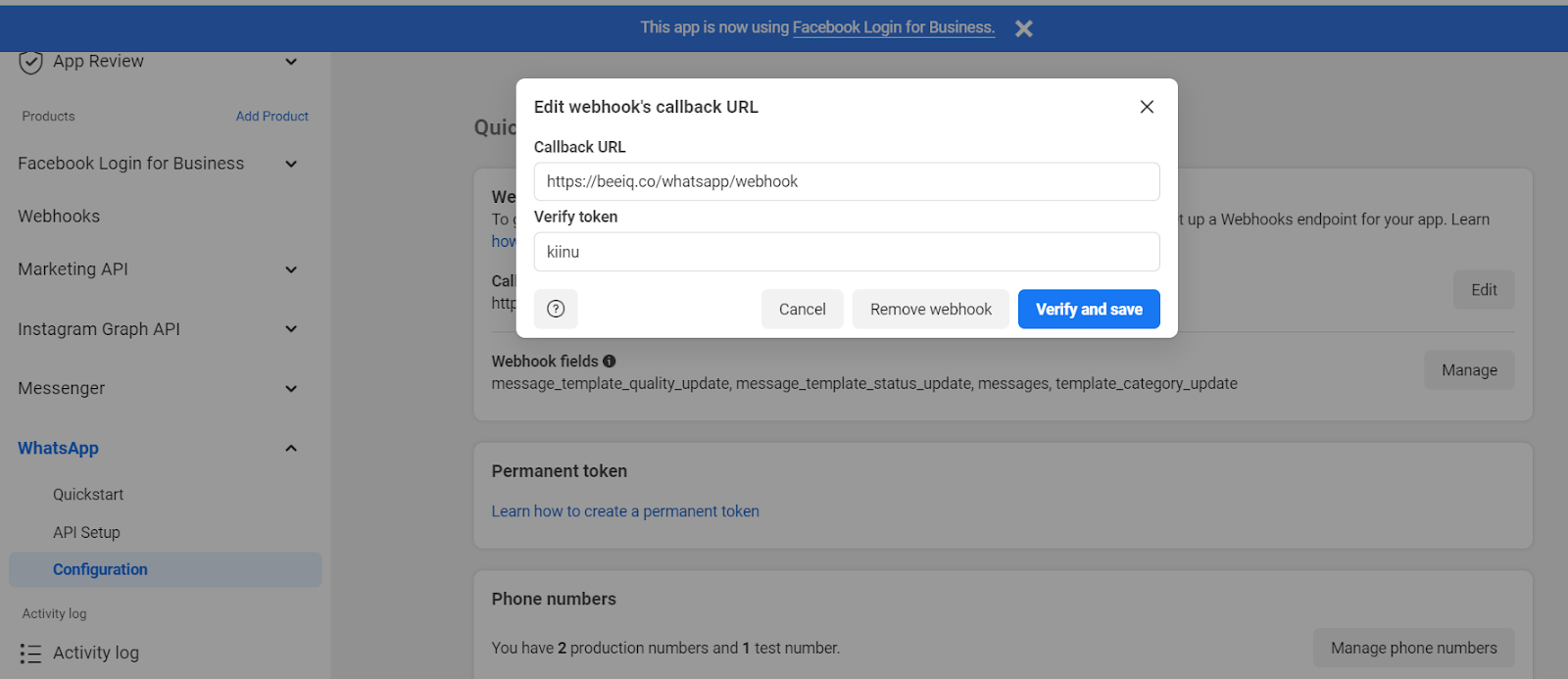Select Messenger in the sidebar
1568x679 pixels.
tap(61, 388)
